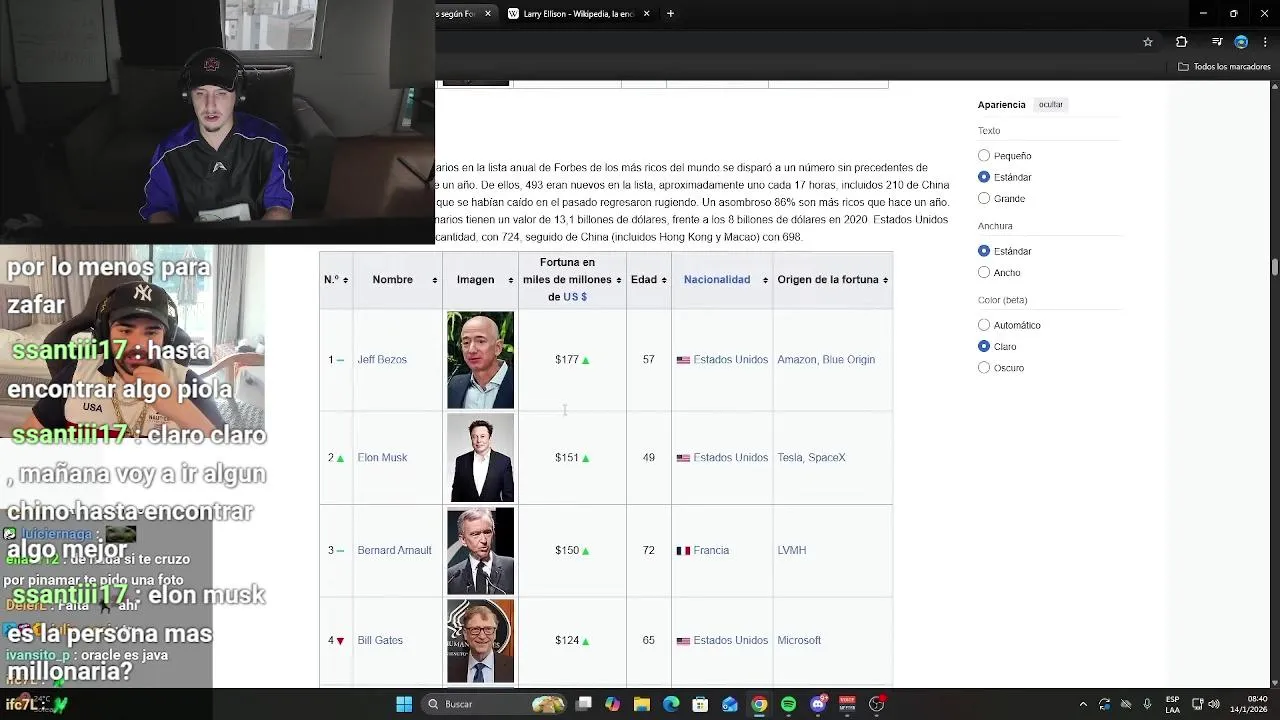Viewport: 1280px width, 720px height.
Task: Click the sync update tray icon
Action: point(1104,704)
